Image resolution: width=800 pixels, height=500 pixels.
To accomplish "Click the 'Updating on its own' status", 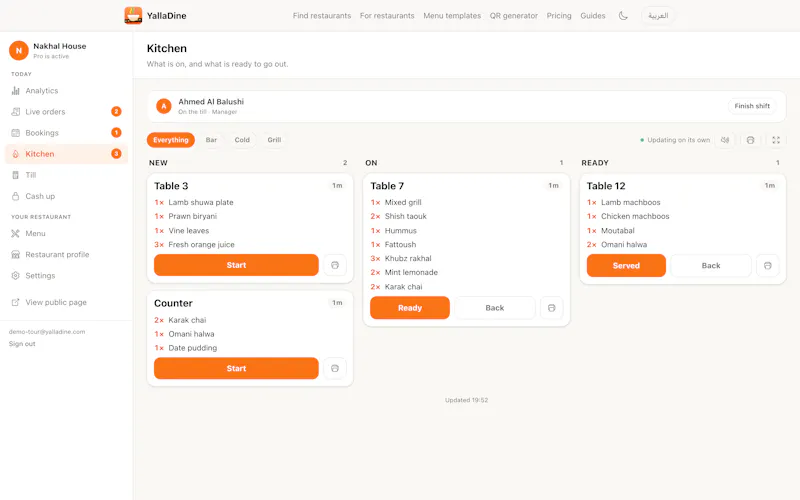I will (675, 140).
